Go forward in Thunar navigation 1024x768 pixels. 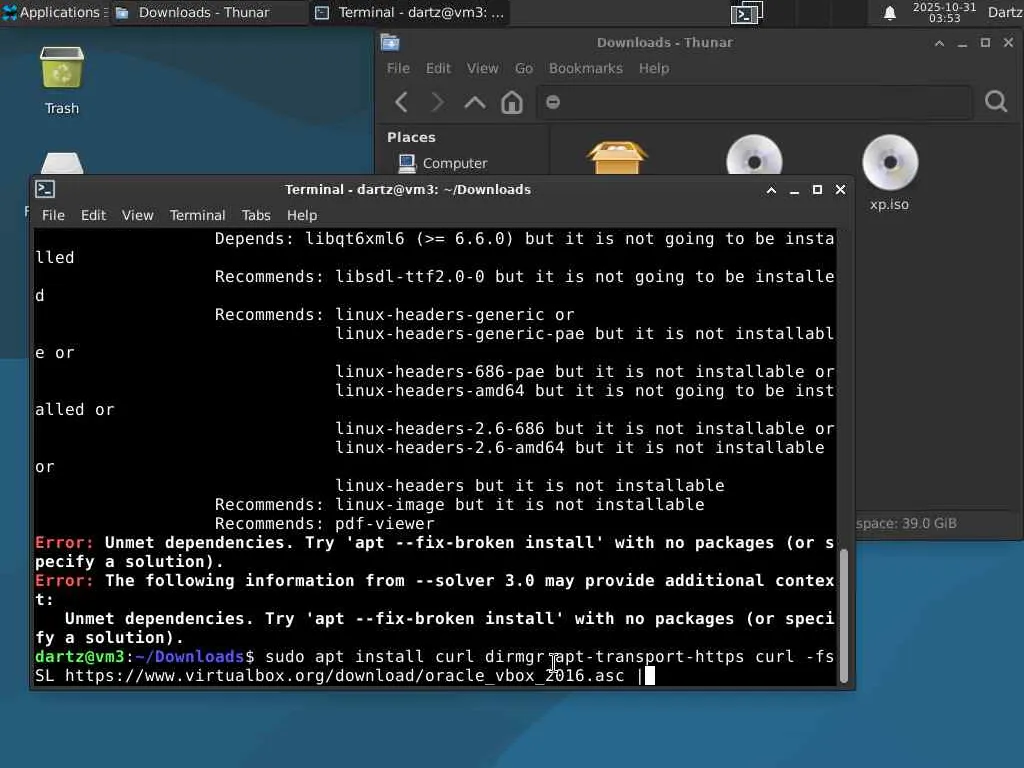(x=438, y=102)
